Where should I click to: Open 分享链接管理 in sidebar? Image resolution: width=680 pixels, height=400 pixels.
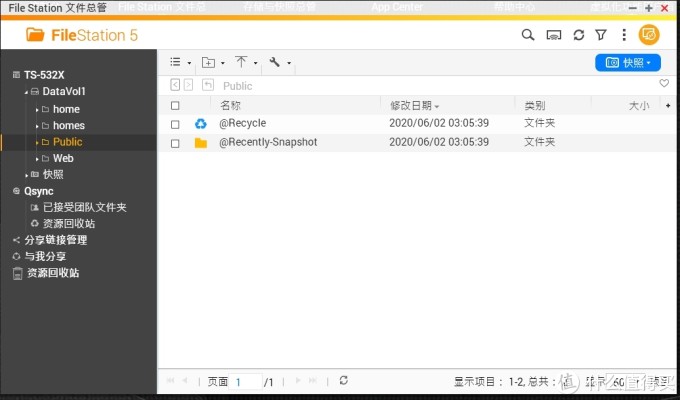tap(56, 240)
